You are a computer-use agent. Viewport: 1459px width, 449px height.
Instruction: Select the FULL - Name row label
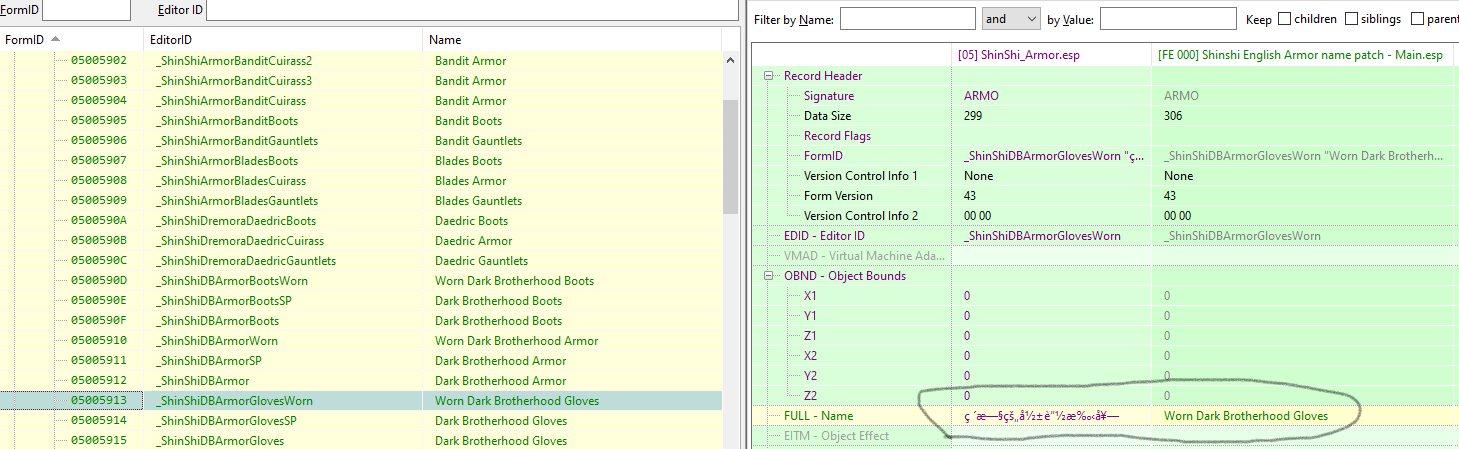[819, 416]
